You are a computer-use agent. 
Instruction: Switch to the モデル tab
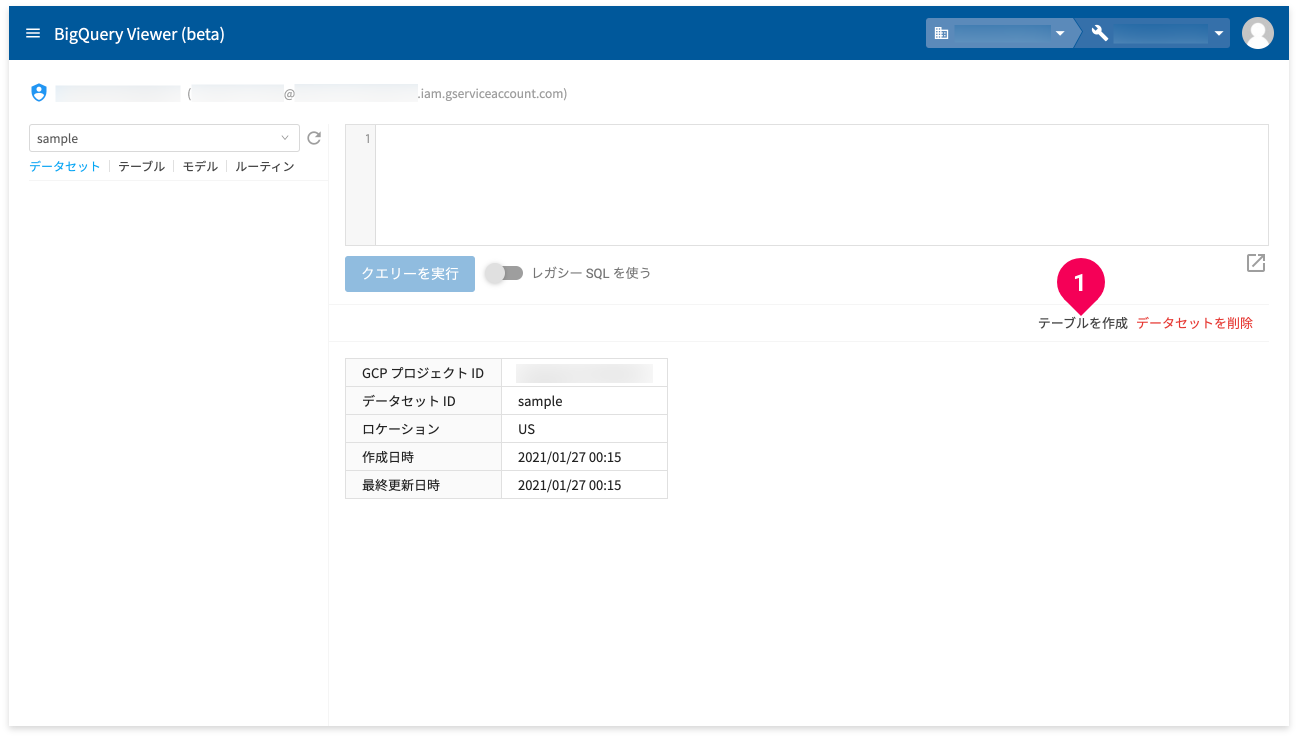click(x=200, y=167)
